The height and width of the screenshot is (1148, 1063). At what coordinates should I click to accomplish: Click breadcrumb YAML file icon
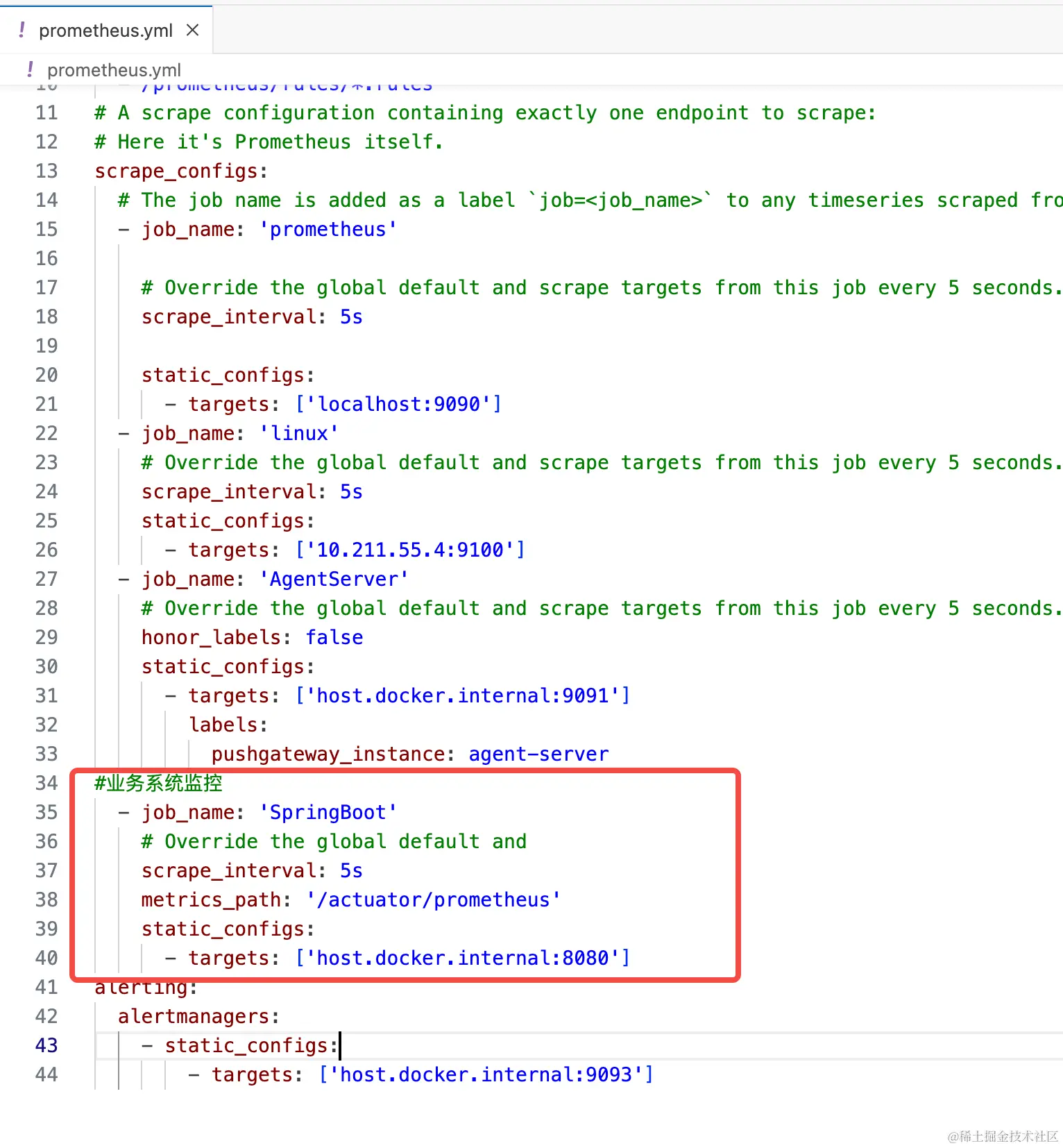coord(30,69)
